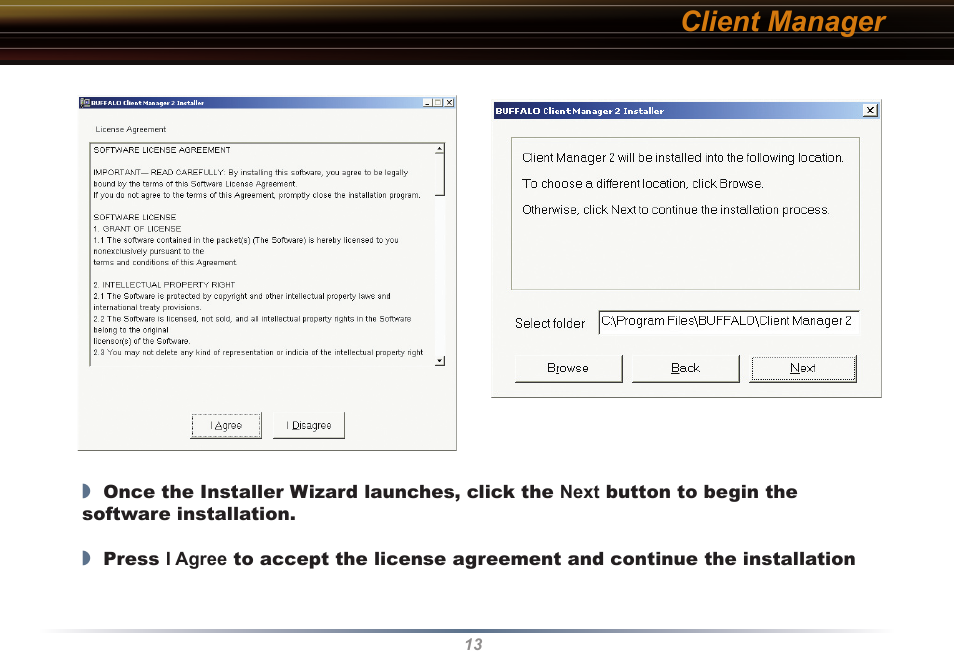Click the 'Client Manager' page header title
This screenshot has width=954, height=661.
[783, 22]
